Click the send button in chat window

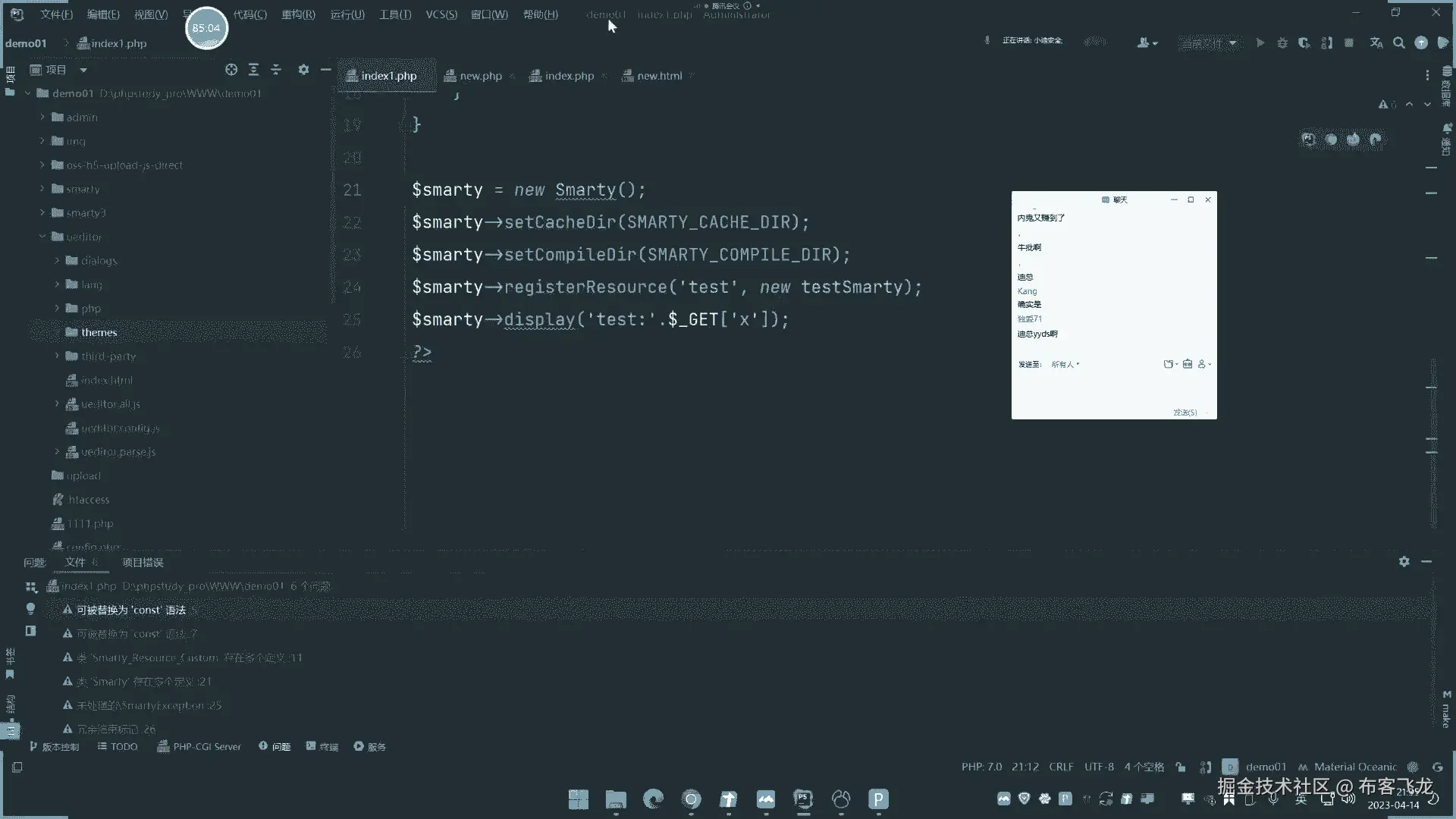pyautogui.click(x=1185, y=413)
